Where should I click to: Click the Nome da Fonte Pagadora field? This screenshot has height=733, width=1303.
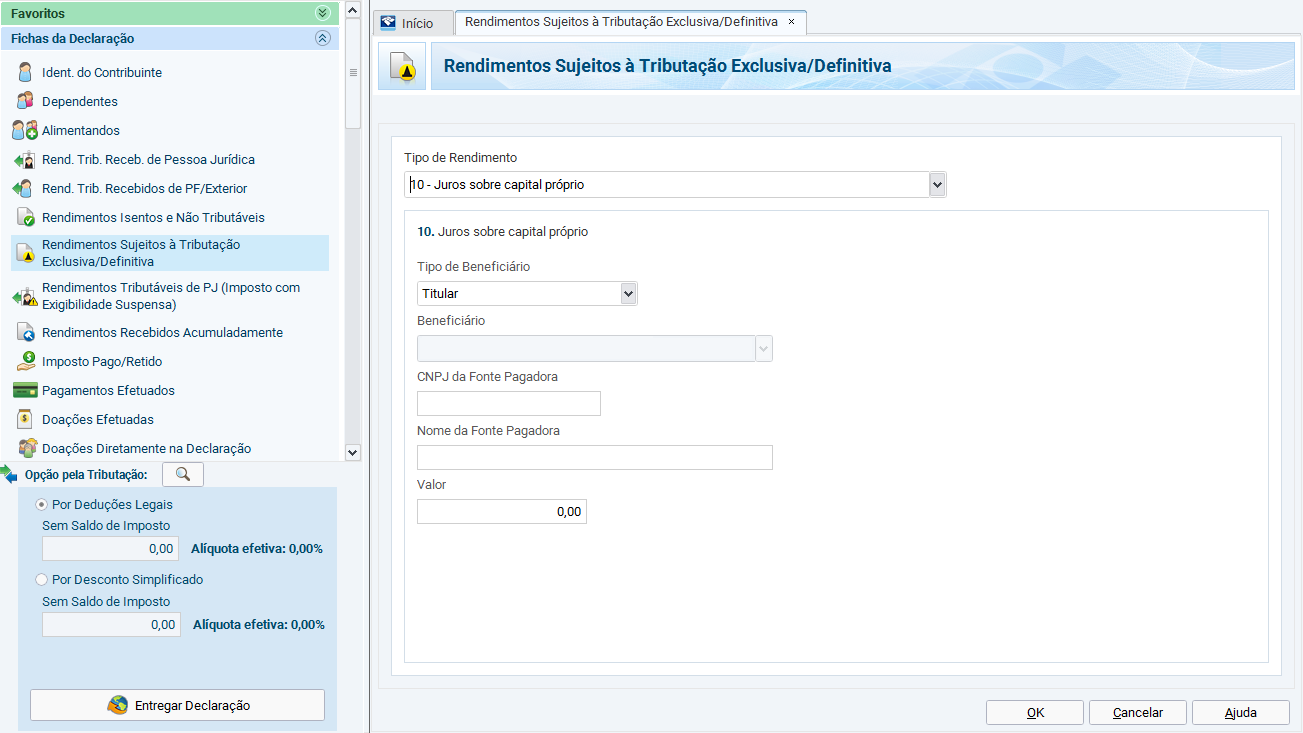[595, 457]
